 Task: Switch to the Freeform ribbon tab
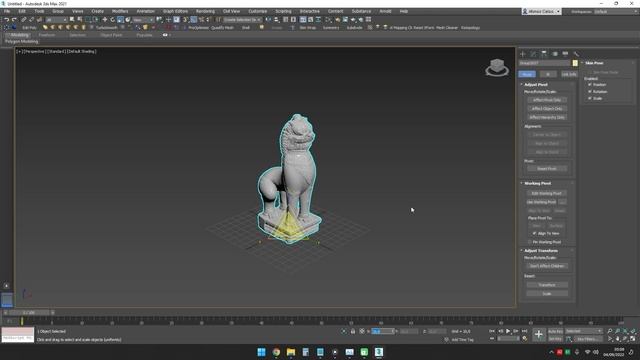pyautogui.click(x=47, y=35)
